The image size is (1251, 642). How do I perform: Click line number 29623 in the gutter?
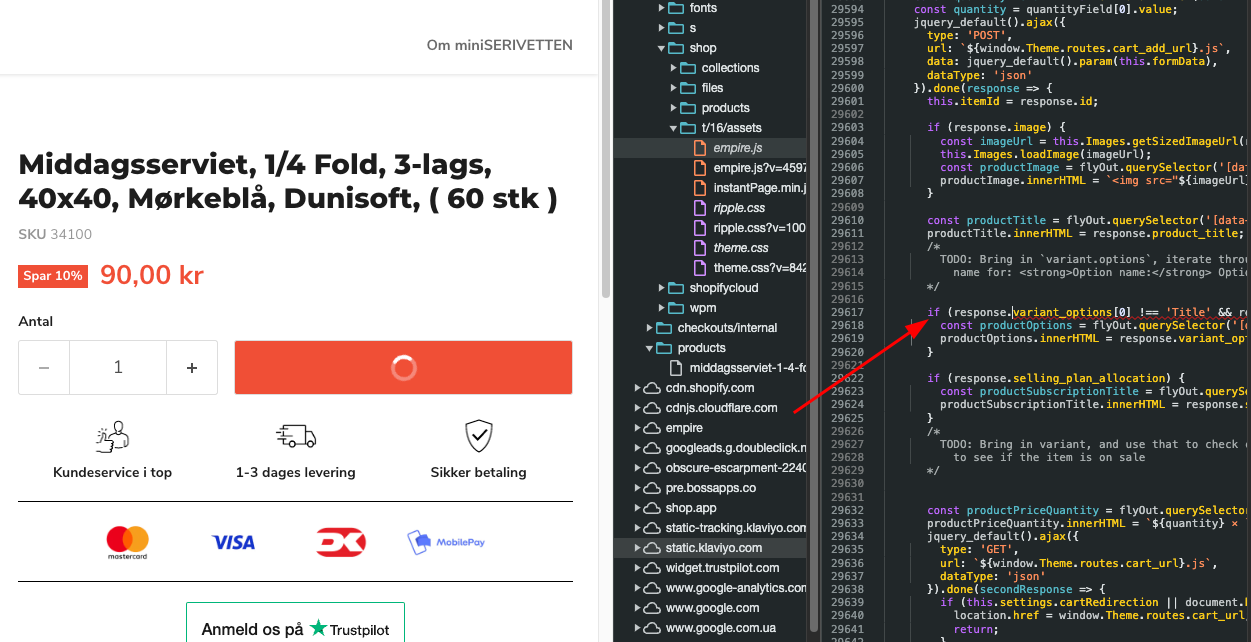(847, 391)
